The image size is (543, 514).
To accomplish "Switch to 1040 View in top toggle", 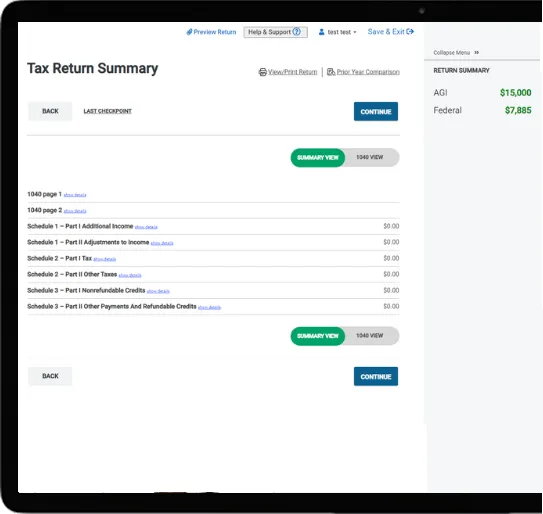I will click(370, 157).
